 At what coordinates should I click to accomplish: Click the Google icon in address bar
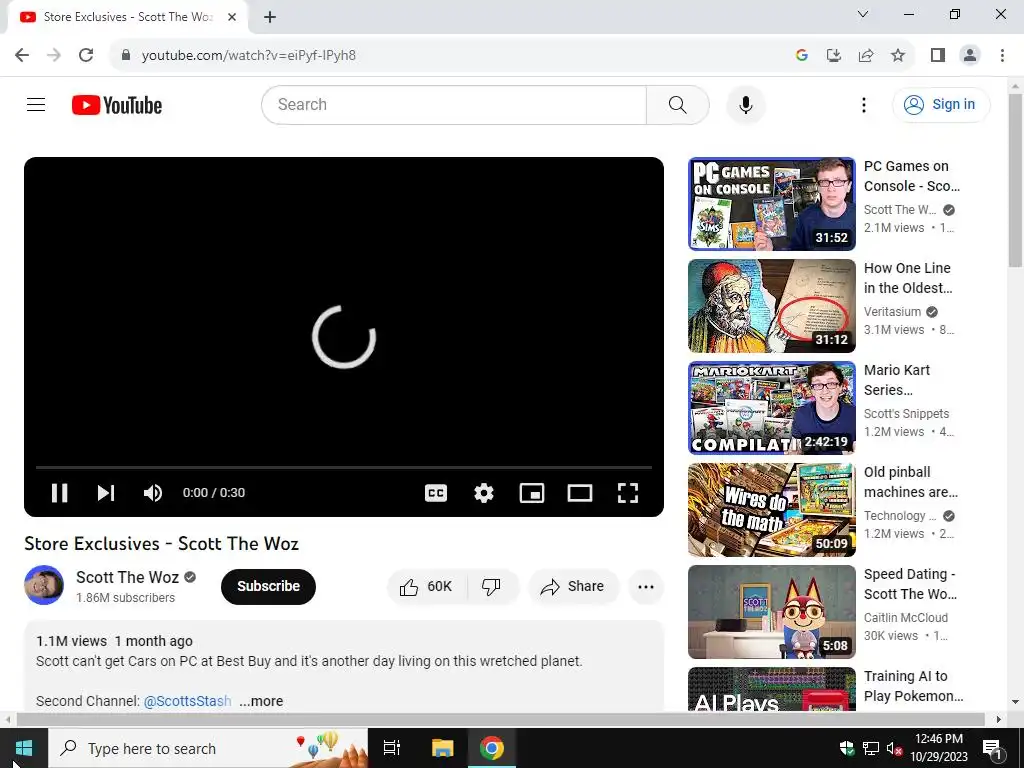tap(801, 55)
